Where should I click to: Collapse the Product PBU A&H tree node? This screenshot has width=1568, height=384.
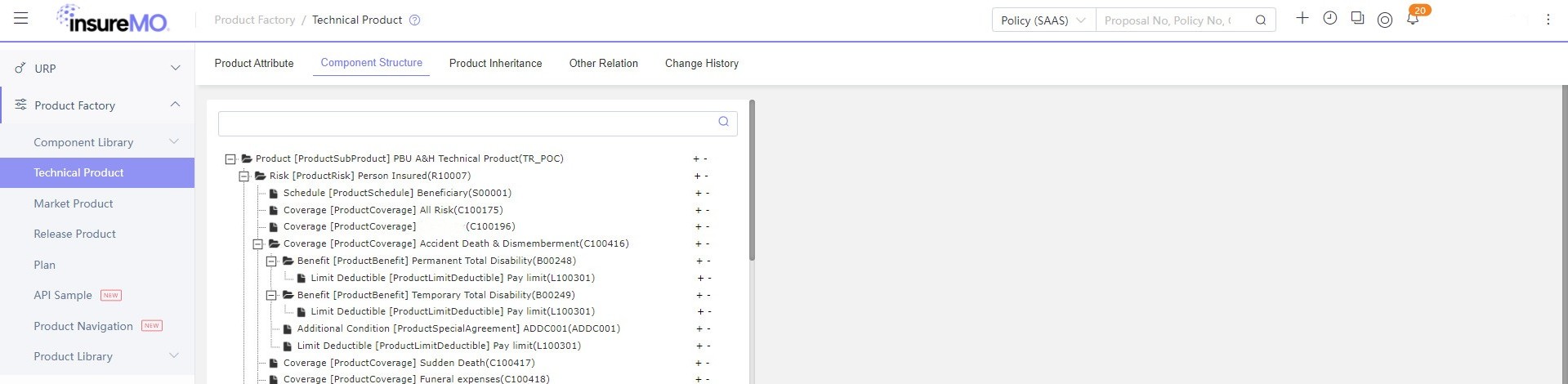[x=230, y=159]
